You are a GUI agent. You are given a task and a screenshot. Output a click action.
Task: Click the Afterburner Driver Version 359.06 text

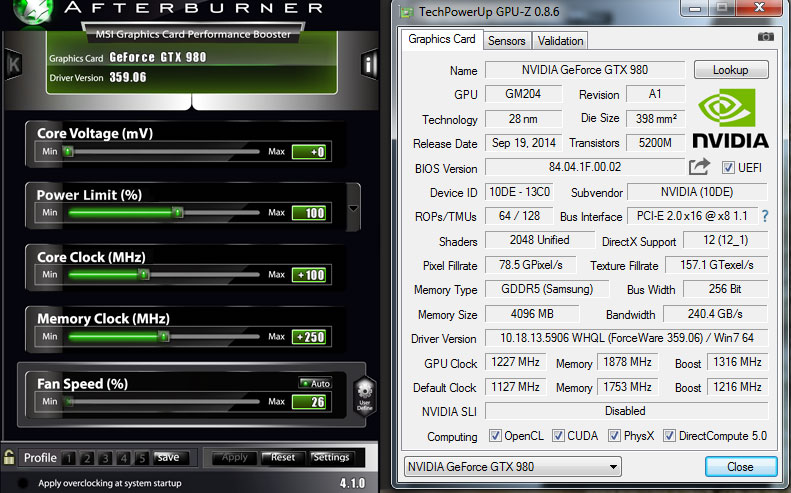[128, 77]
